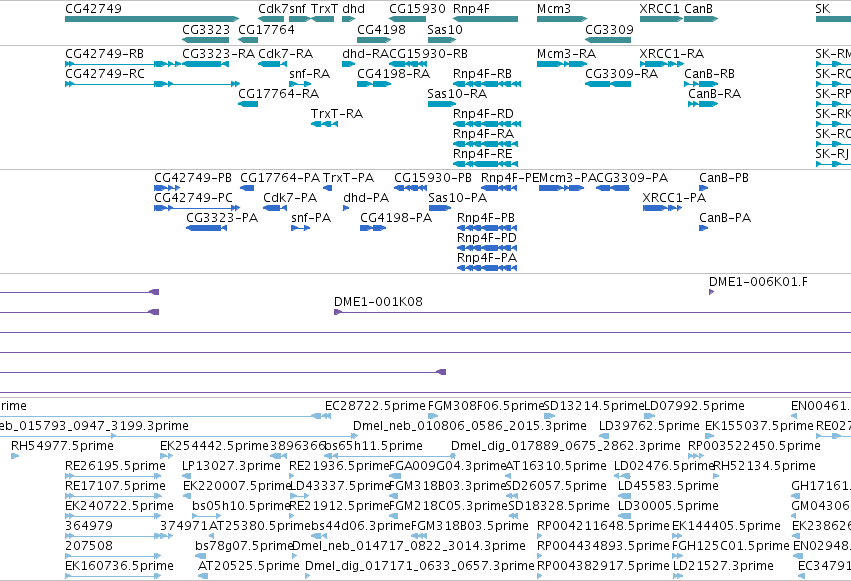
Task: Click the CG3323-PA protein feature
Action: pyautogui.click(x=206, y=228)
